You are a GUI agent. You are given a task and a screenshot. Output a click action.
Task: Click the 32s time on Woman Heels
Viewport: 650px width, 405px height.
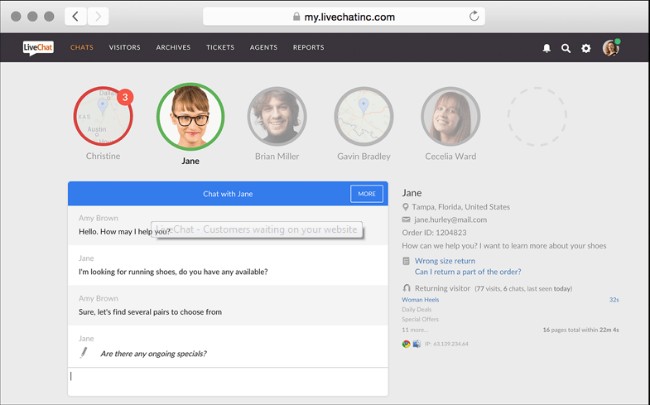tap(614, 299)
